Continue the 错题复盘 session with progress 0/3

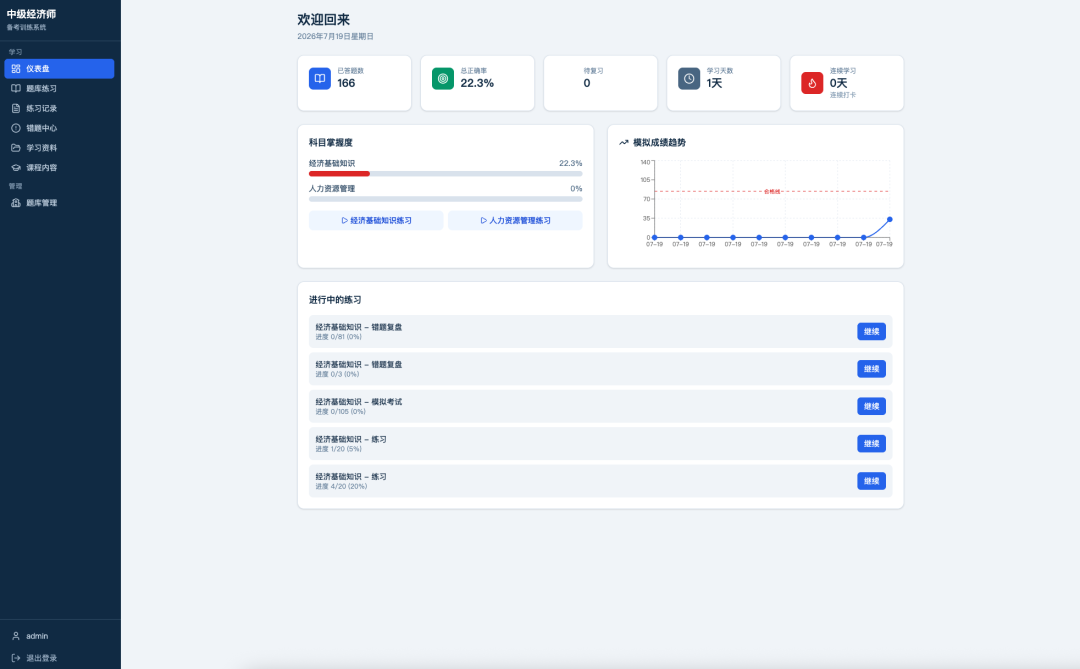tap(871, 369)
